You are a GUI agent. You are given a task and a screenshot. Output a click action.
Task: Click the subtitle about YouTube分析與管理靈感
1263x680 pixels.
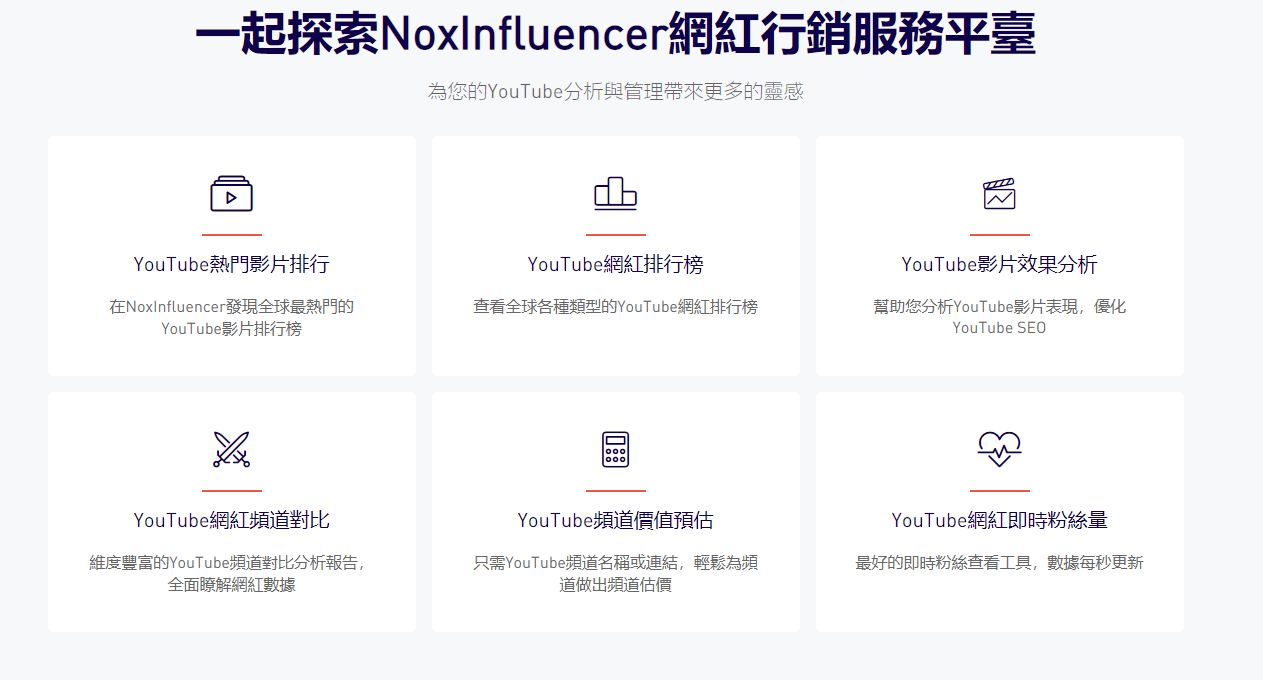coord(613,91)
